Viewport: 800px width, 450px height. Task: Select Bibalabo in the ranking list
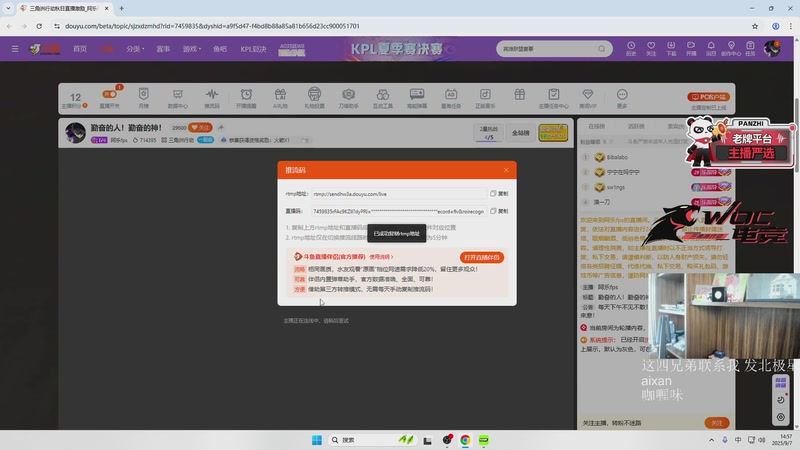coord(617,157)
